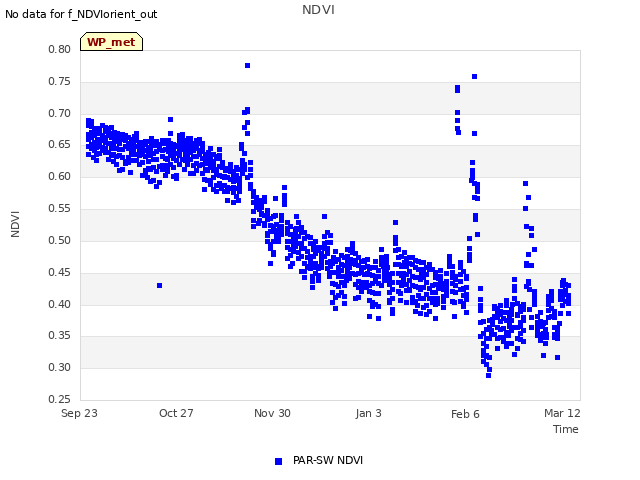Click the 0.50 y-axis tick label
The height and width of the screenshot is (480, 640).
[x=60, y=240]
